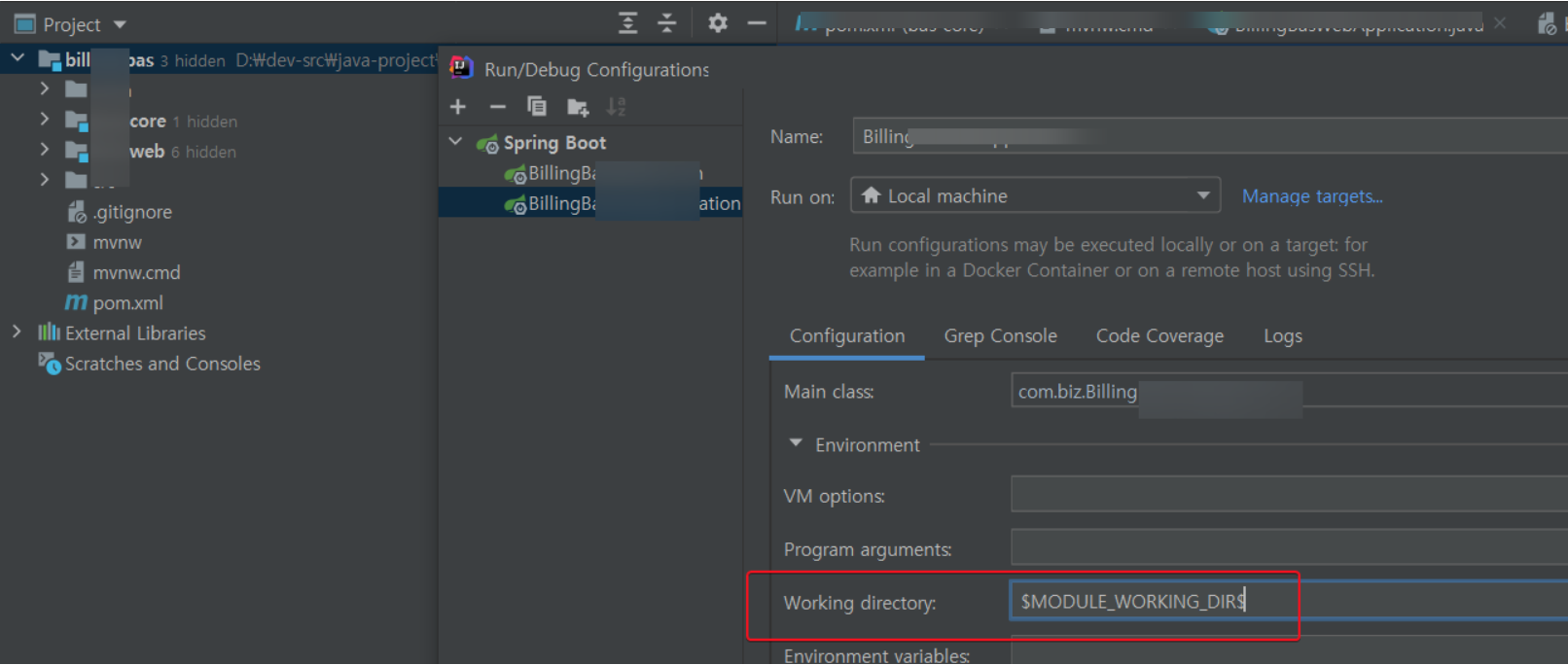Open Project panel settings gear
This screenshot has width=1568, height=665.
point(718,23)
